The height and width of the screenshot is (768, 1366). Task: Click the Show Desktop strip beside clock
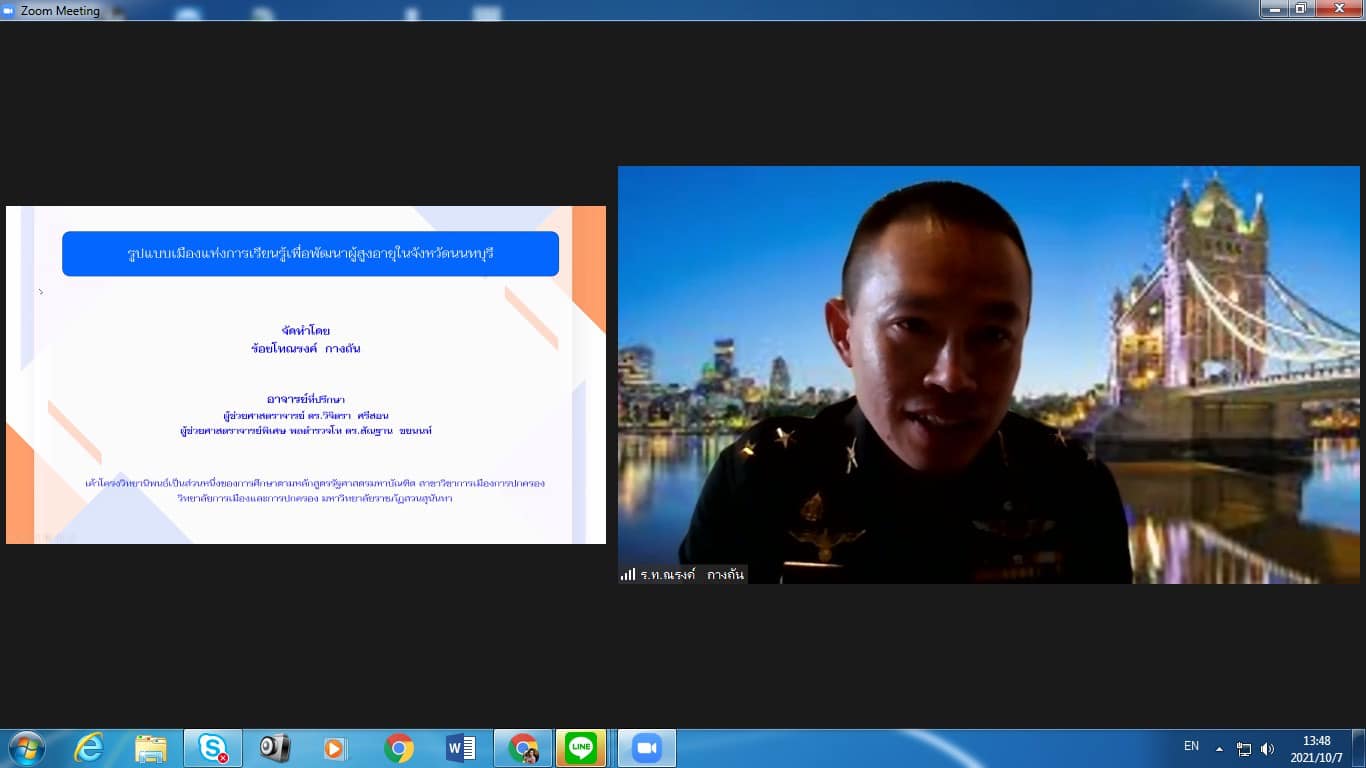[x=1358, y=748]
